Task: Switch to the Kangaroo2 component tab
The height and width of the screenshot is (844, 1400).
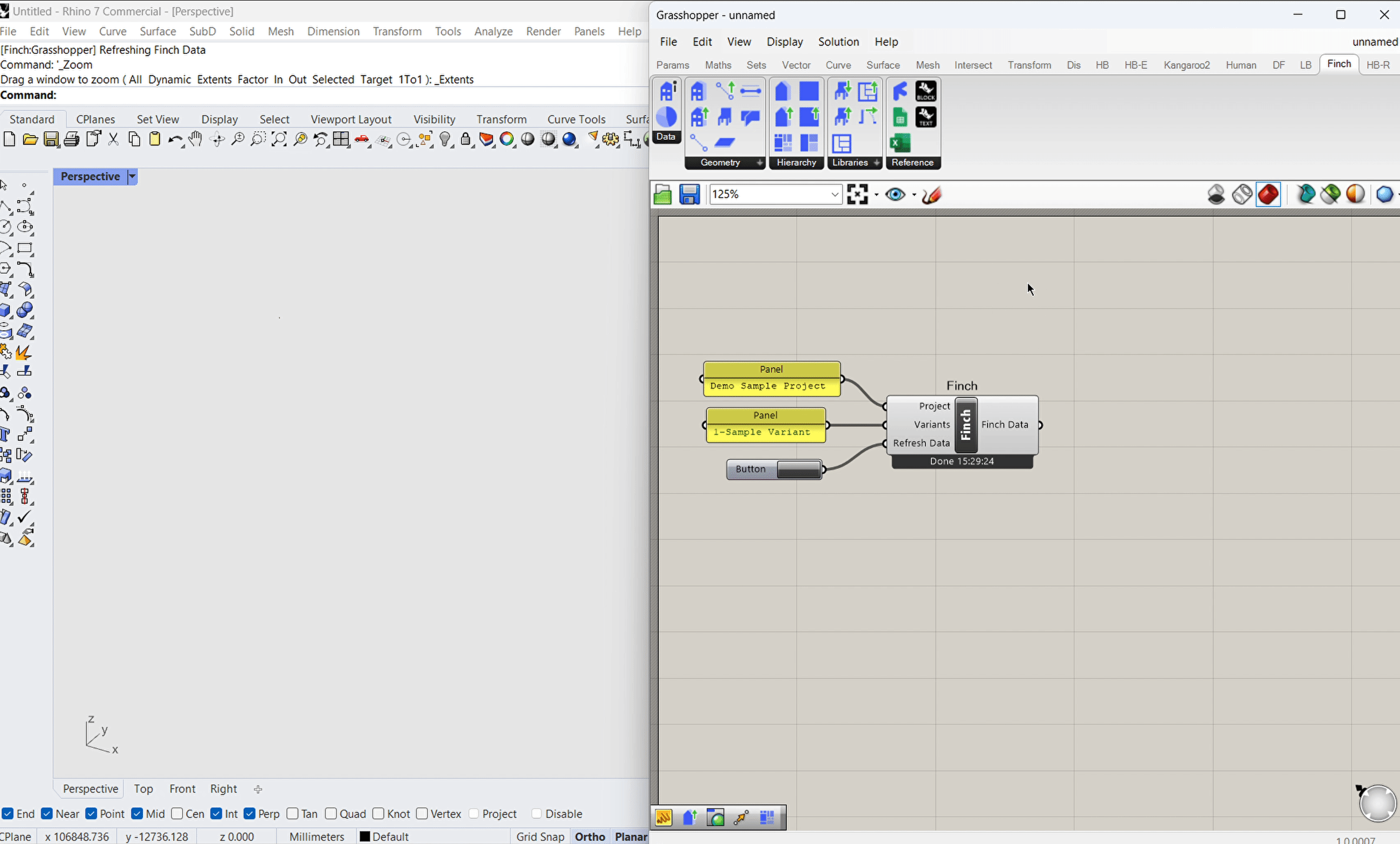Action: (1187, 65)
